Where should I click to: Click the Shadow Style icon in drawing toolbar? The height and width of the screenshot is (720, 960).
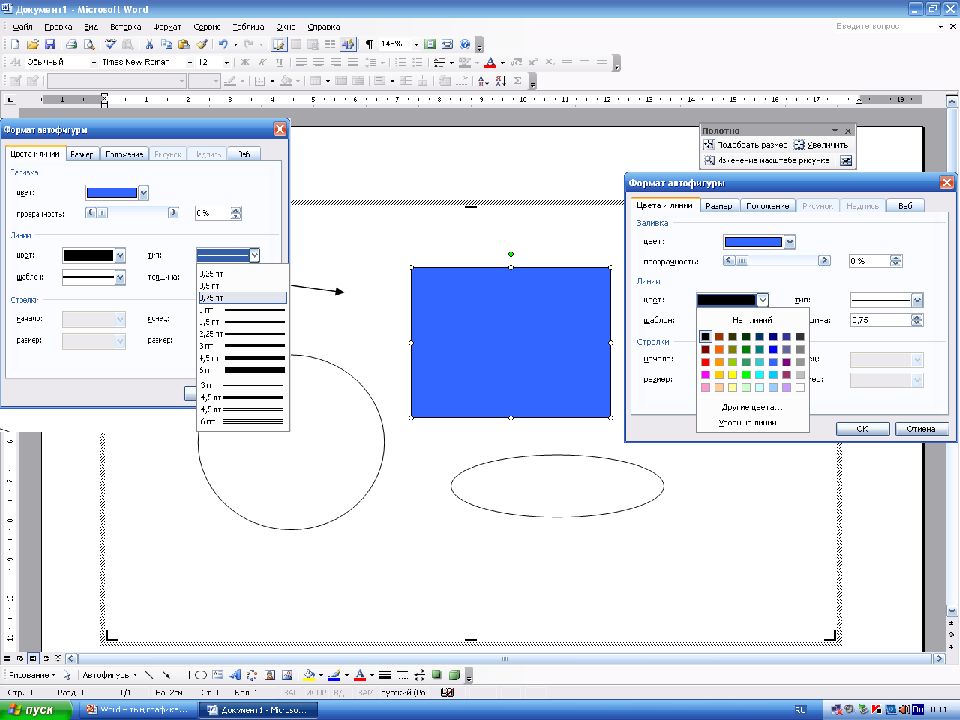point(437,675)
